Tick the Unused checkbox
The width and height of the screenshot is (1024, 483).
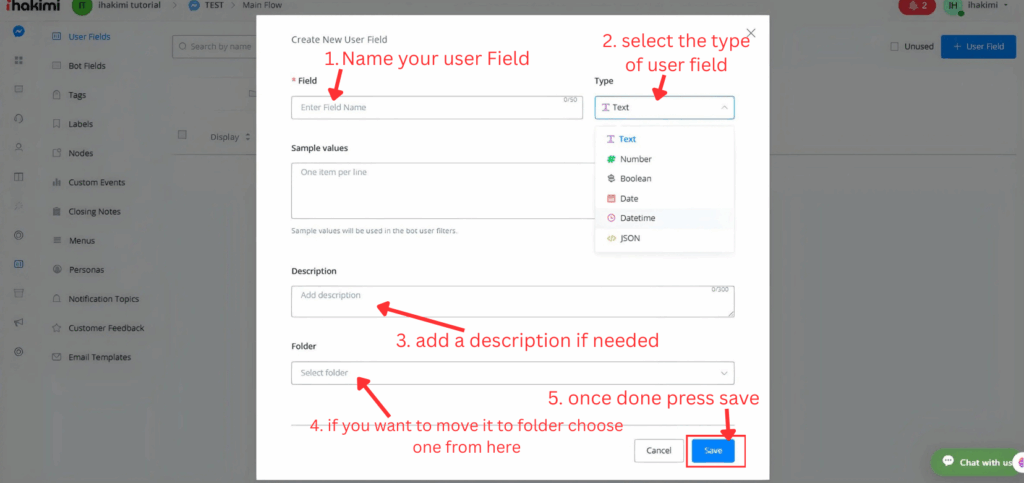point(894,46)
